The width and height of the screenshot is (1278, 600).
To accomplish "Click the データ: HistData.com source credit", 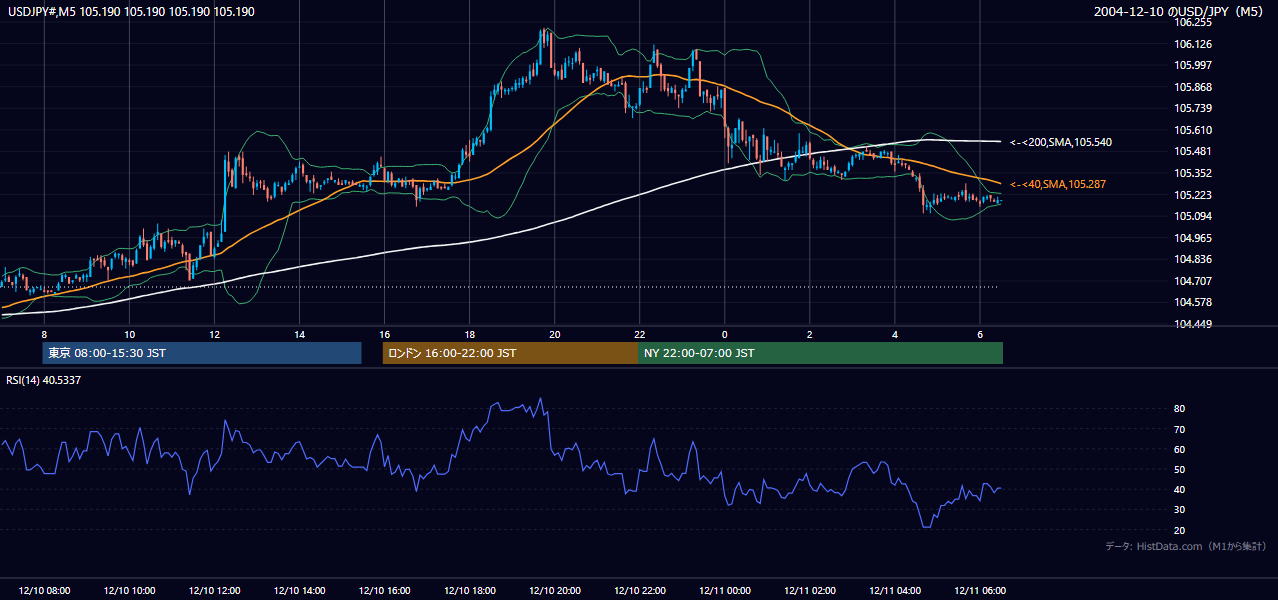I will click(1186, 546).
